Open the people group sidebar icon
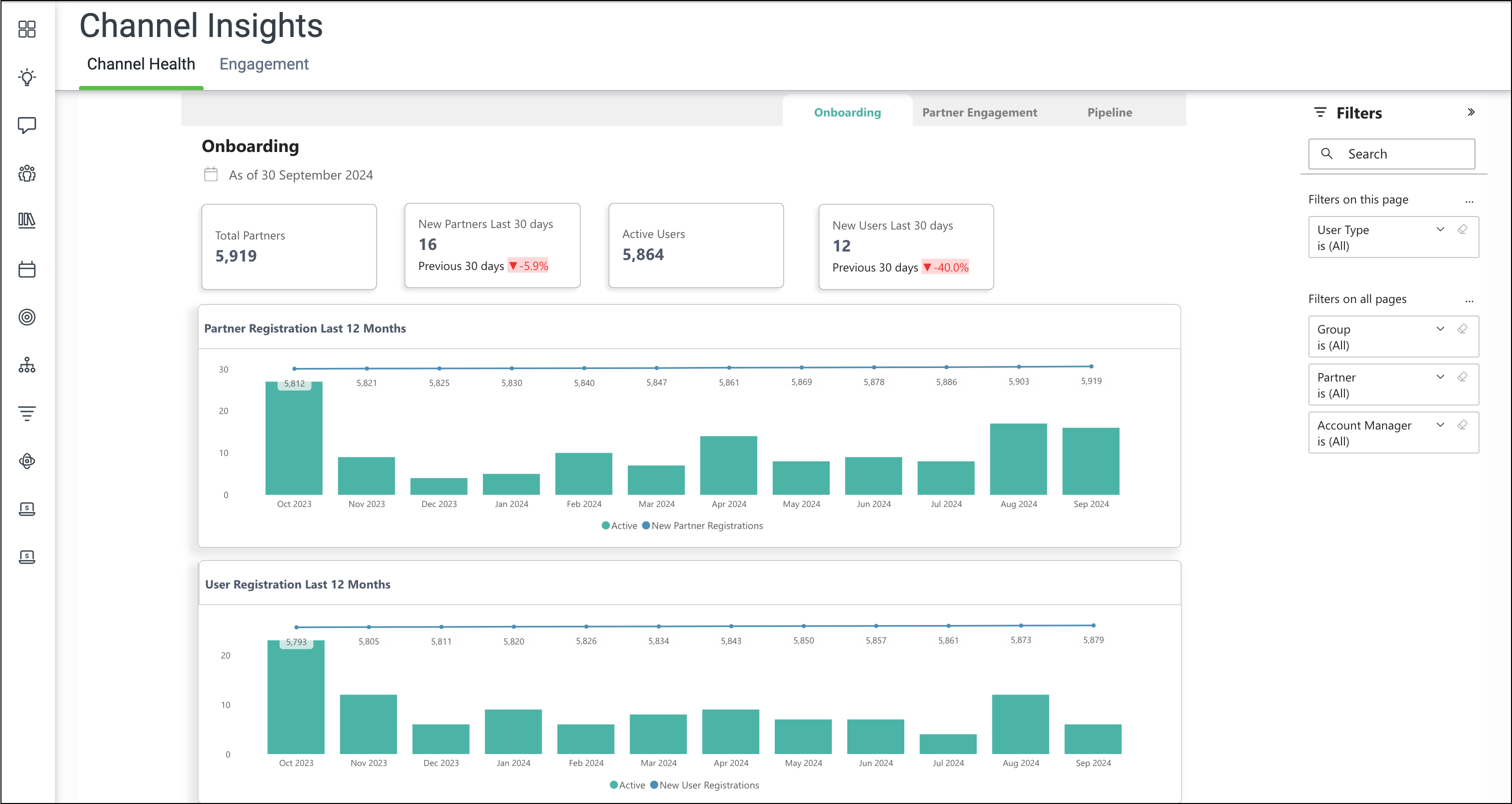 click(27, 173)
